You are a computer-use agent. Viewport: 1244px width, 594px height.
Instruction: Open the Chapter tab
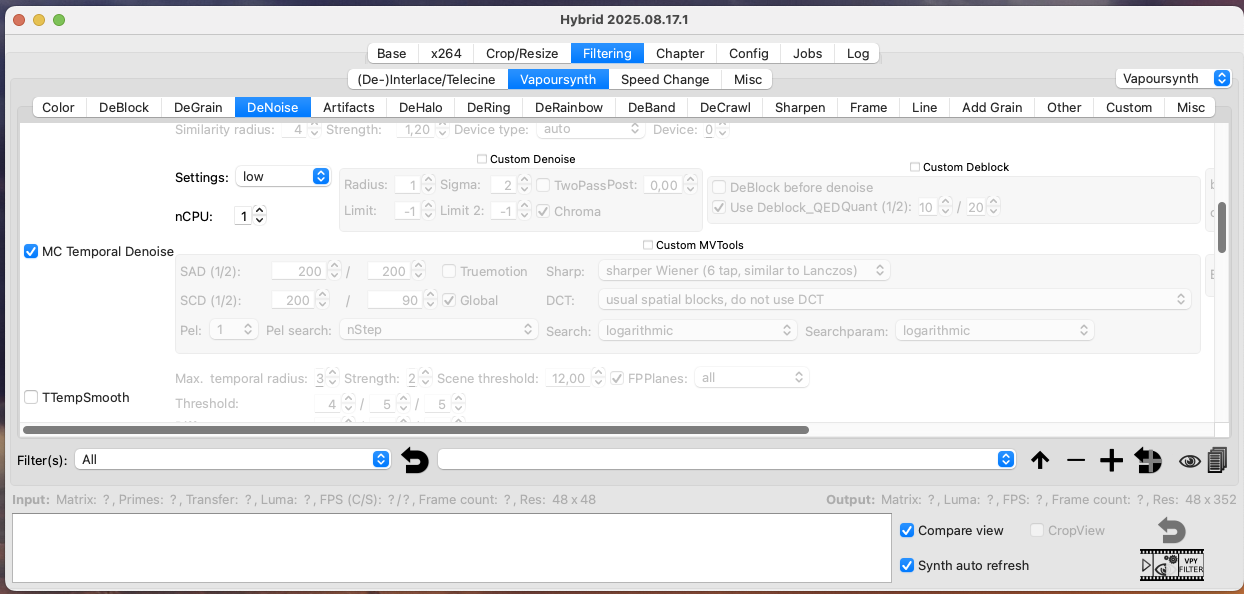(680, 53)
